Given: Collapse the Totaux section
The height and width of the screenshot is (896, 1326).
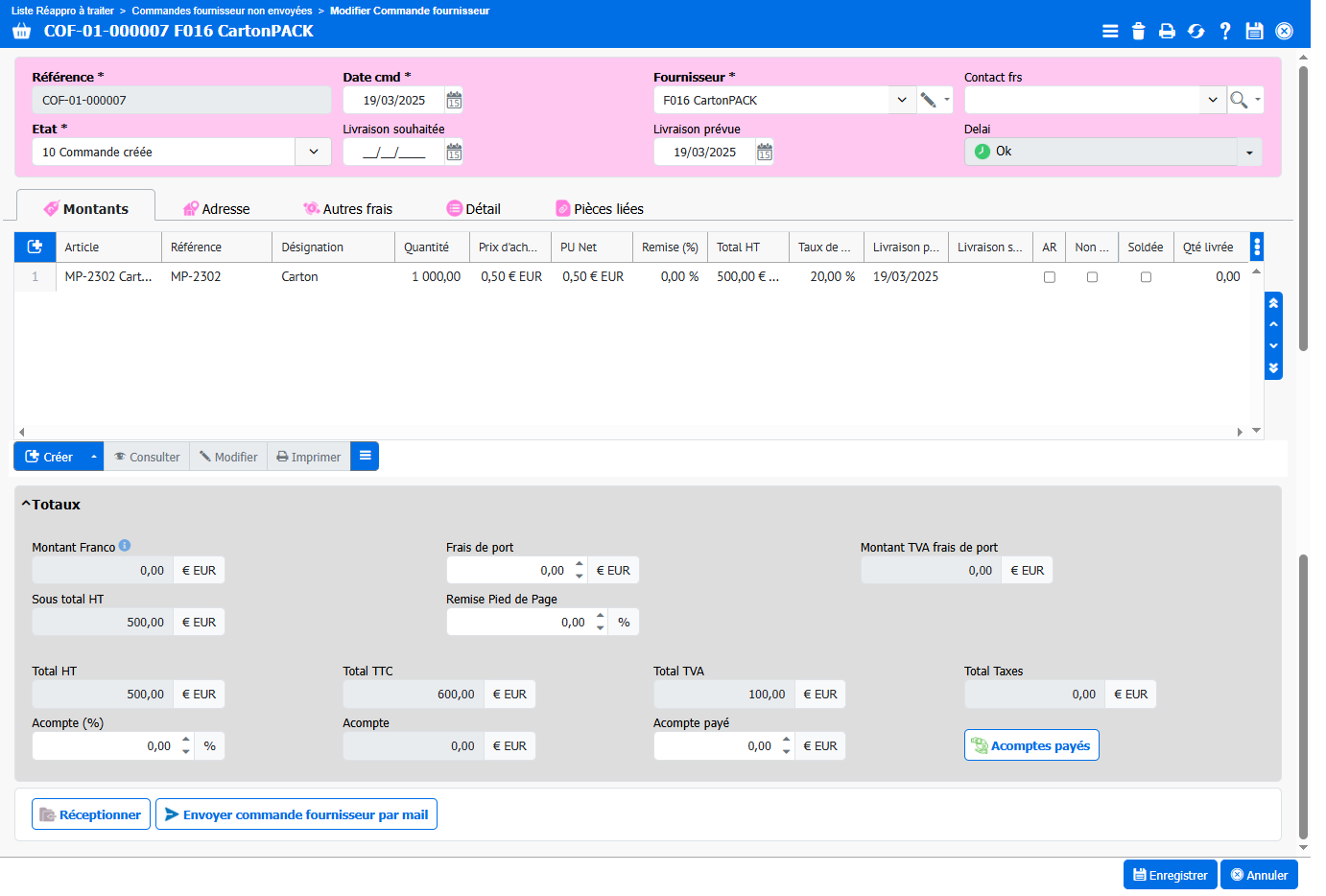Looking at the screenshot, I should (26, 505).
